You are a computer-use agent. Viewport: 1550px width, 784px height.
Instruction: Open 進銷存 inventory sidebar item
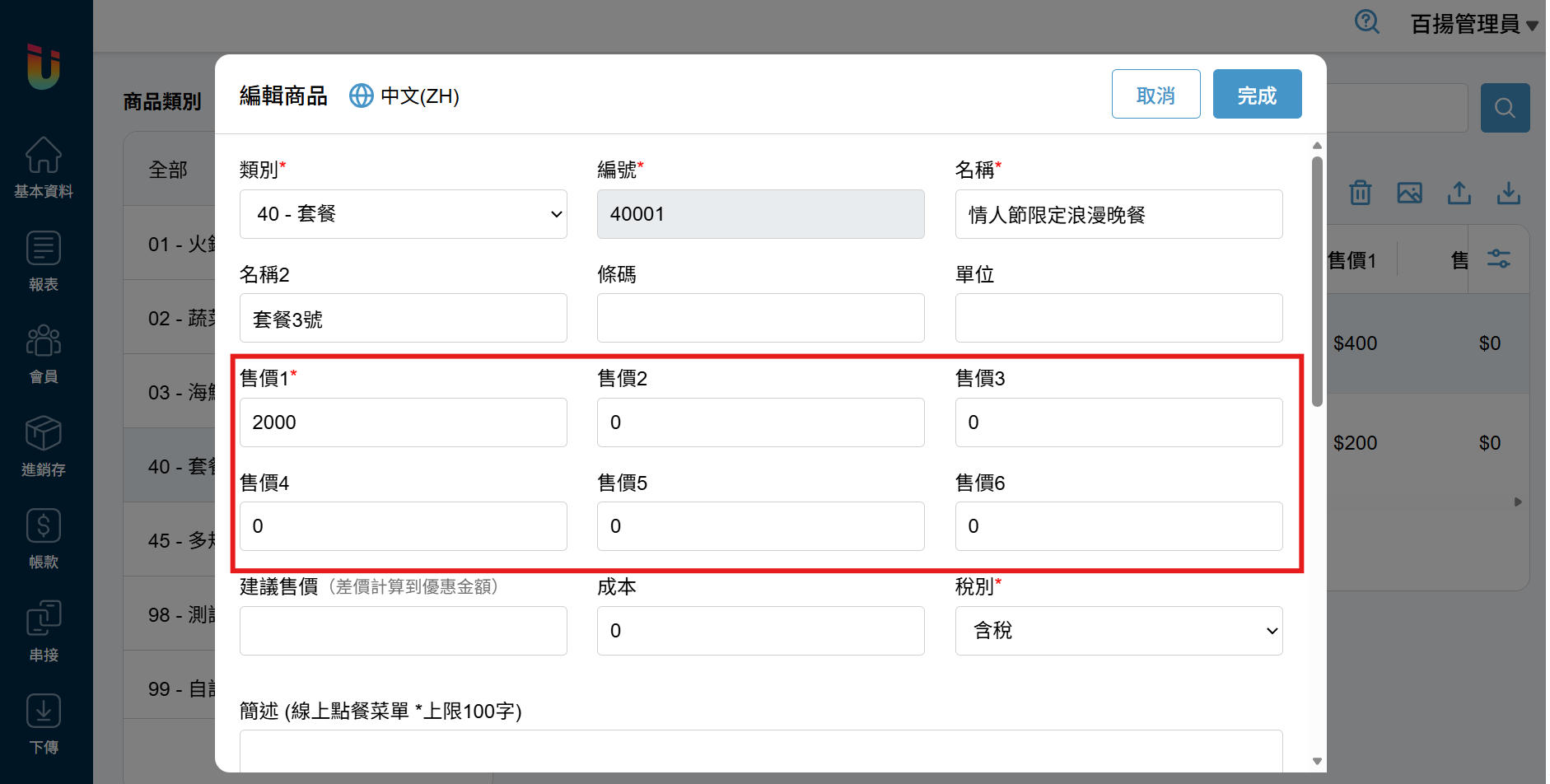(44, 446)
